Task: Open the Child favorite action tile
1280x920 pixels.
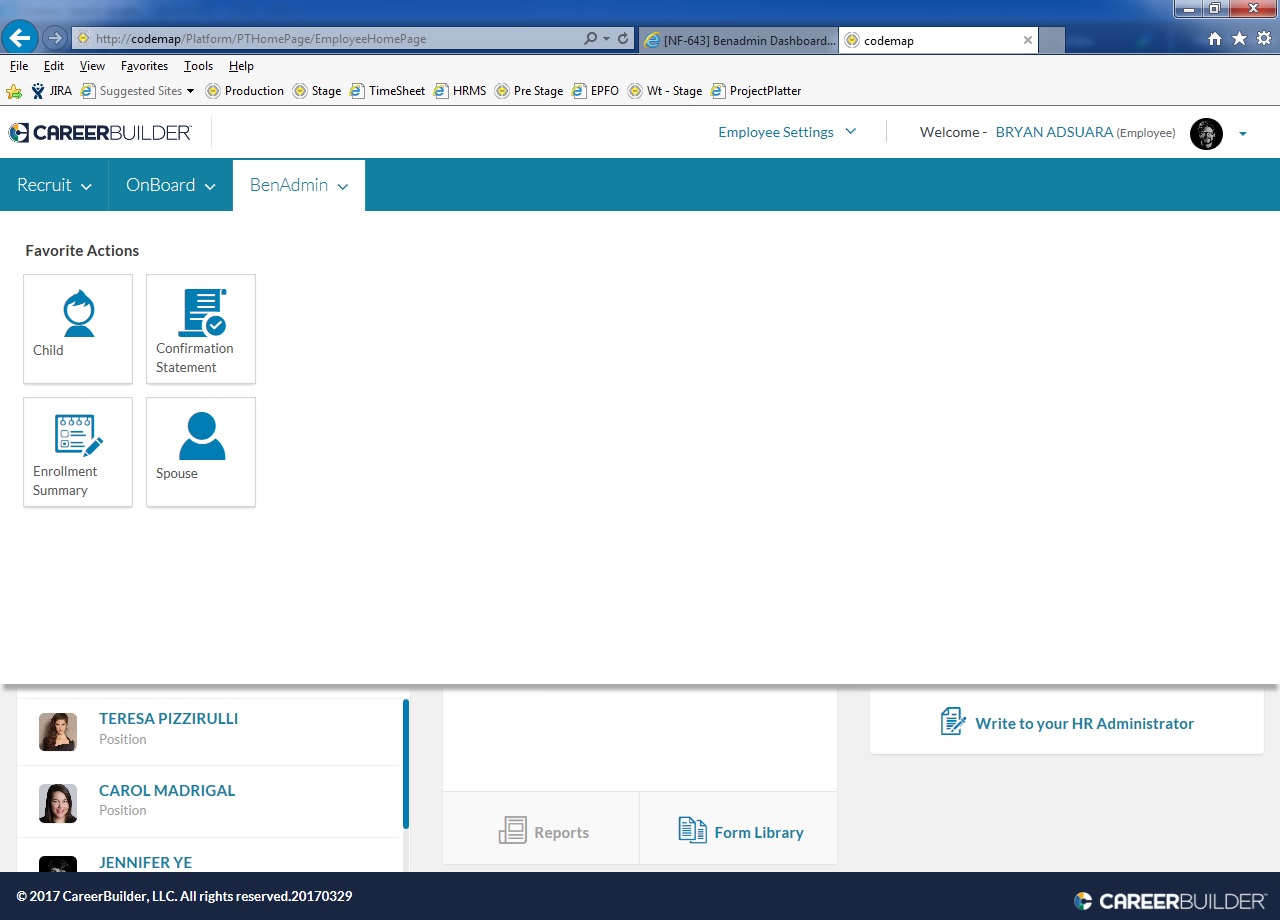Action: click(78, 328)
